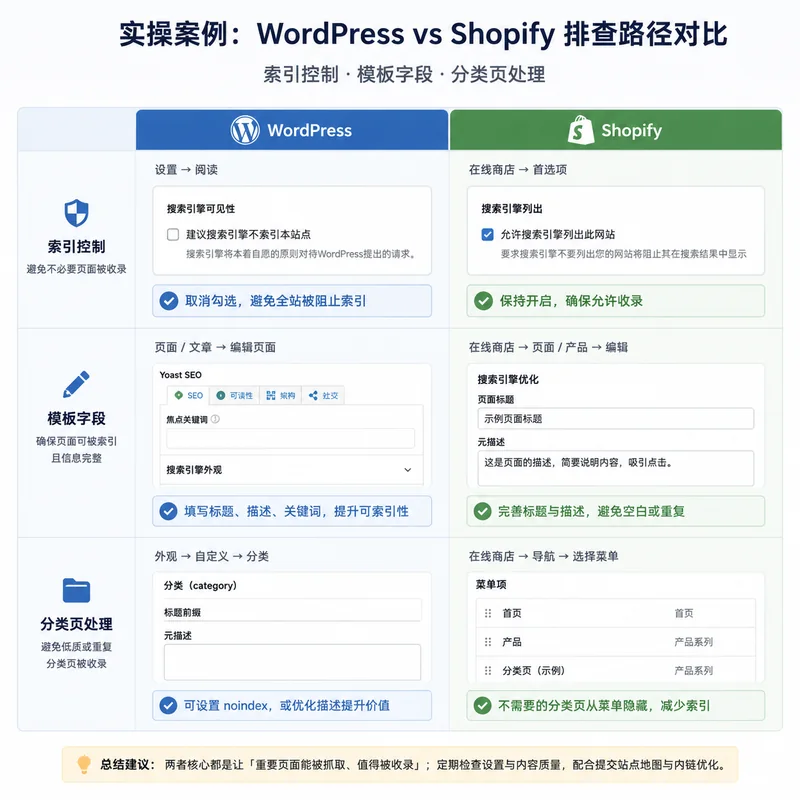Click the pencil icon above 模板字段

point(76,384)
